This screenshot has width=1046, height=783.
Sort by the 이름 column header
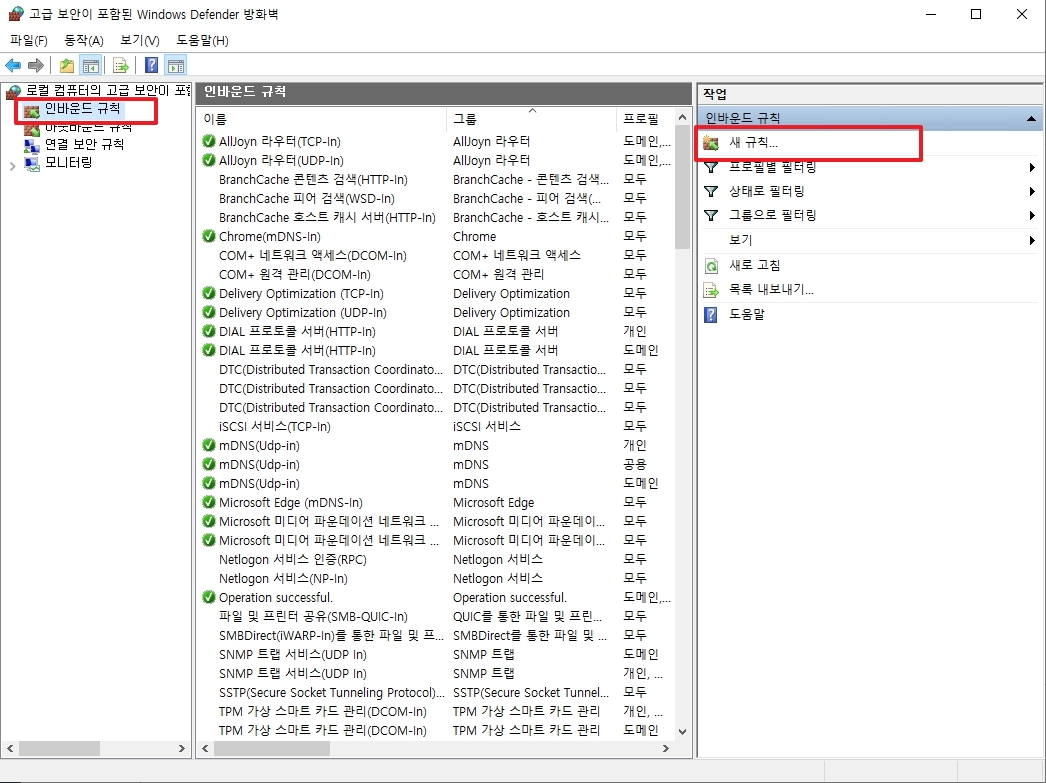(322, 119)
